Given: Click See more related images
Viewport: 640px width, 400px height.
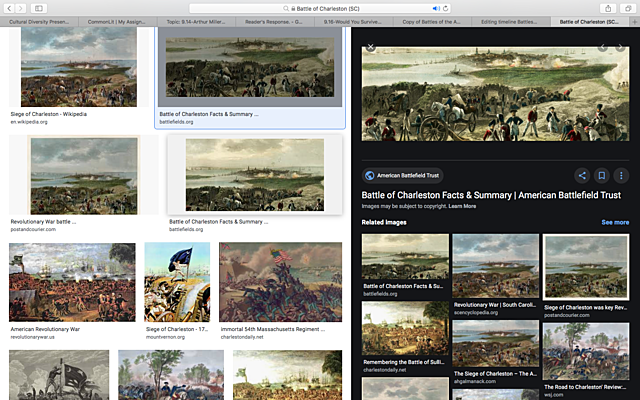Looking at the screenshot, I should [615, 222].
